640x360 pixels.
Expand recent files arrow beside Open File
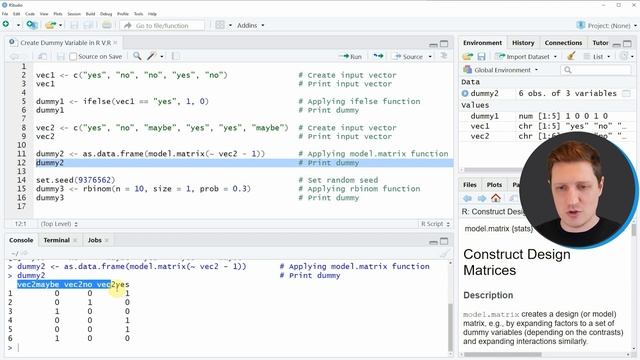[60, 25]
